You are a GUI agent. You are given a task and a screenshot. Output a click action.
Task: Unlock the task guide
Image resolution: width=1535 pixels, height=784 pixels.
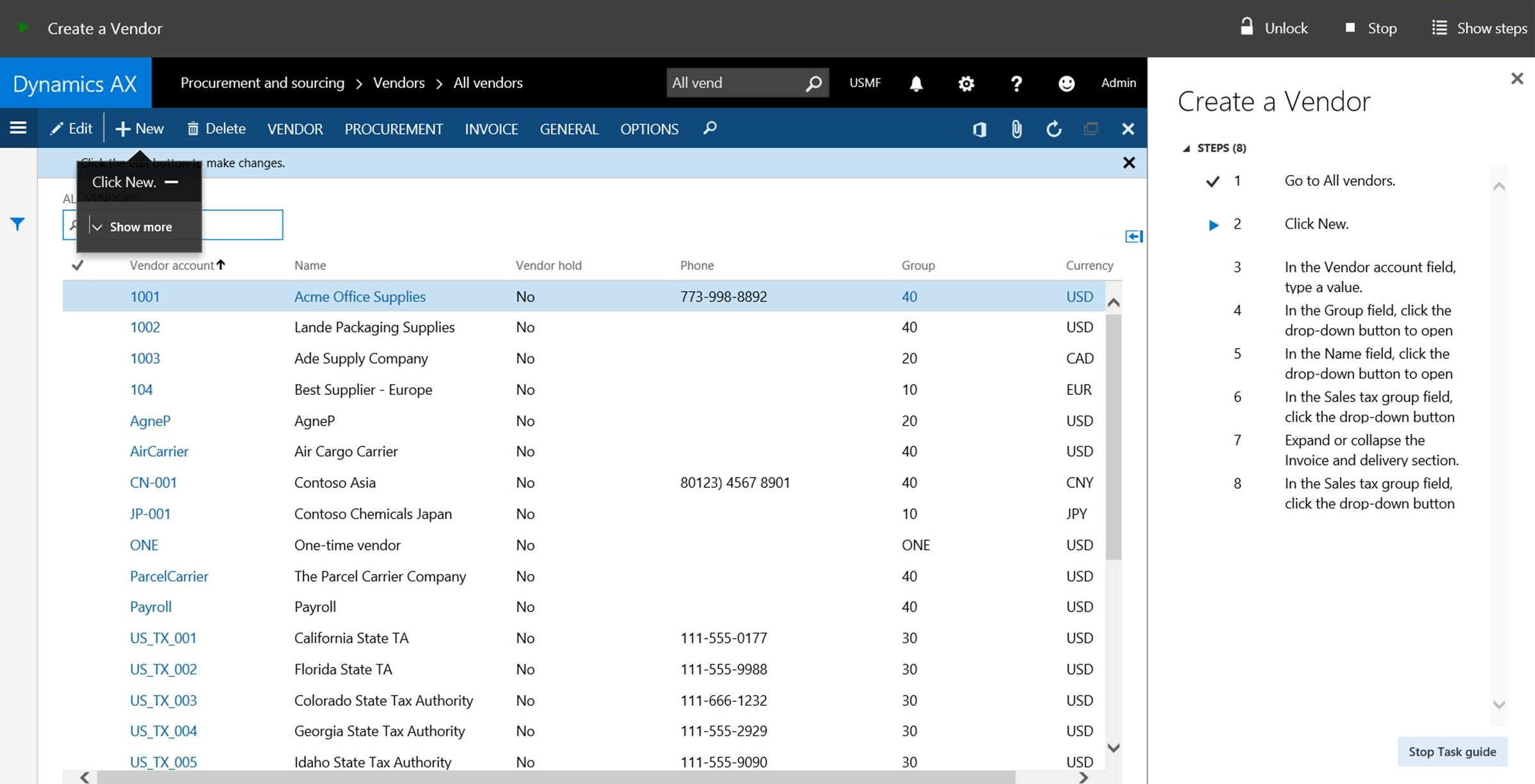tap(1273, 28)
